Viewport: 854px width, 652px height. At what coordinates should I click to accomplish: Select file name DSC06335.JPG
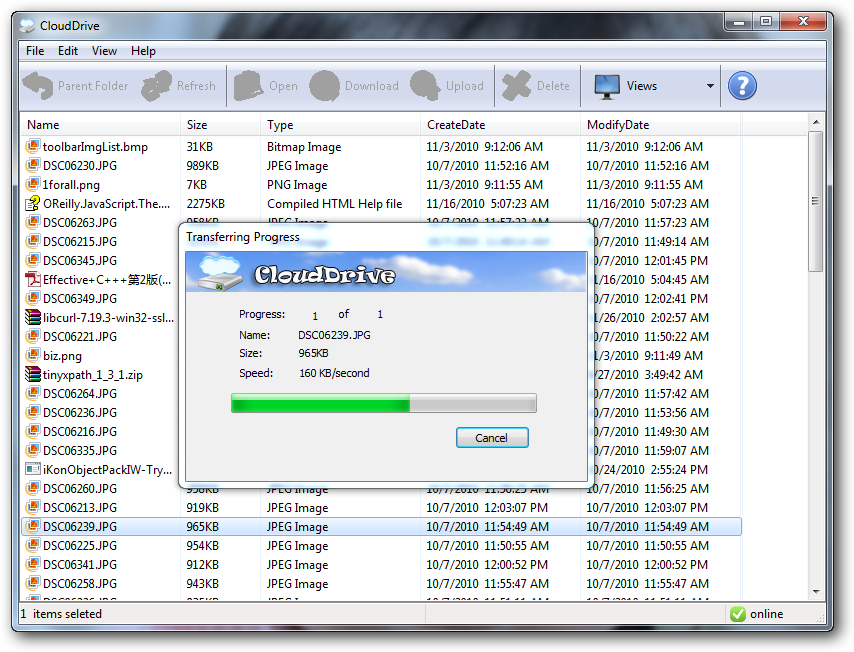(80, 450)
